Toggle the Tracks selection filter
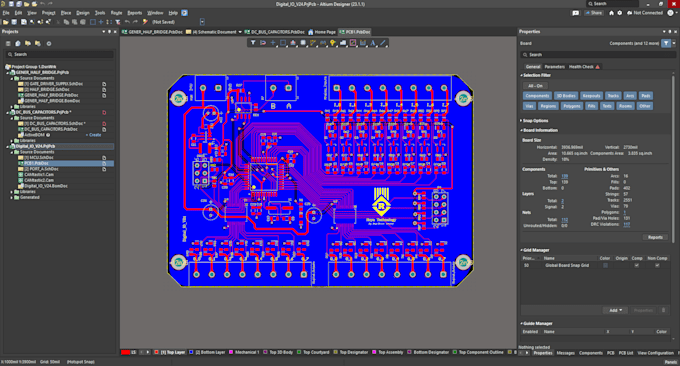 point(613,96)
